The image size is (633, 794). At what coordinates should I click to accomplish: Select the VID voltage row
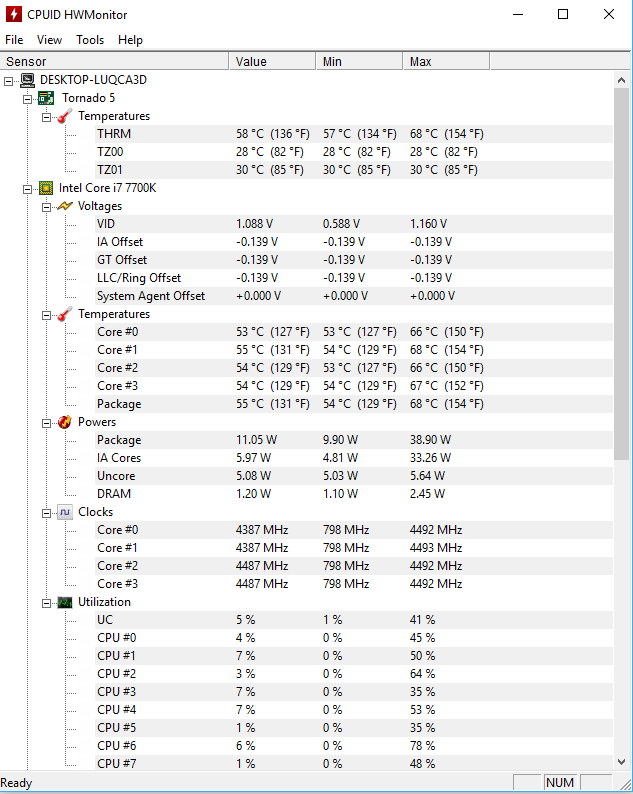(x=354, y=224)
